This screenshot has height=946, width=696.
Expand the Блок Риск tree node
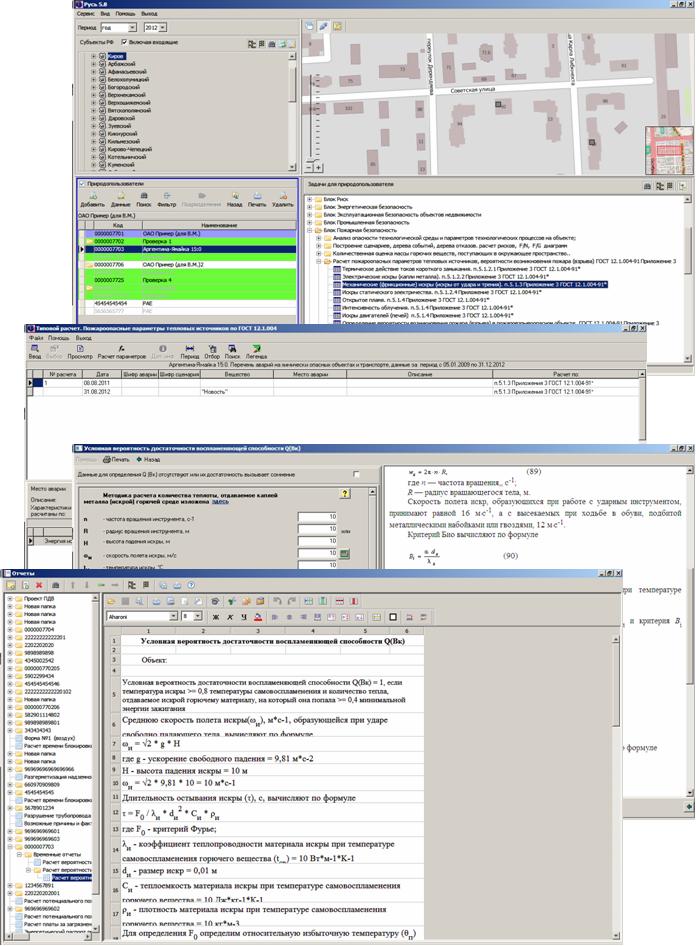308,197
